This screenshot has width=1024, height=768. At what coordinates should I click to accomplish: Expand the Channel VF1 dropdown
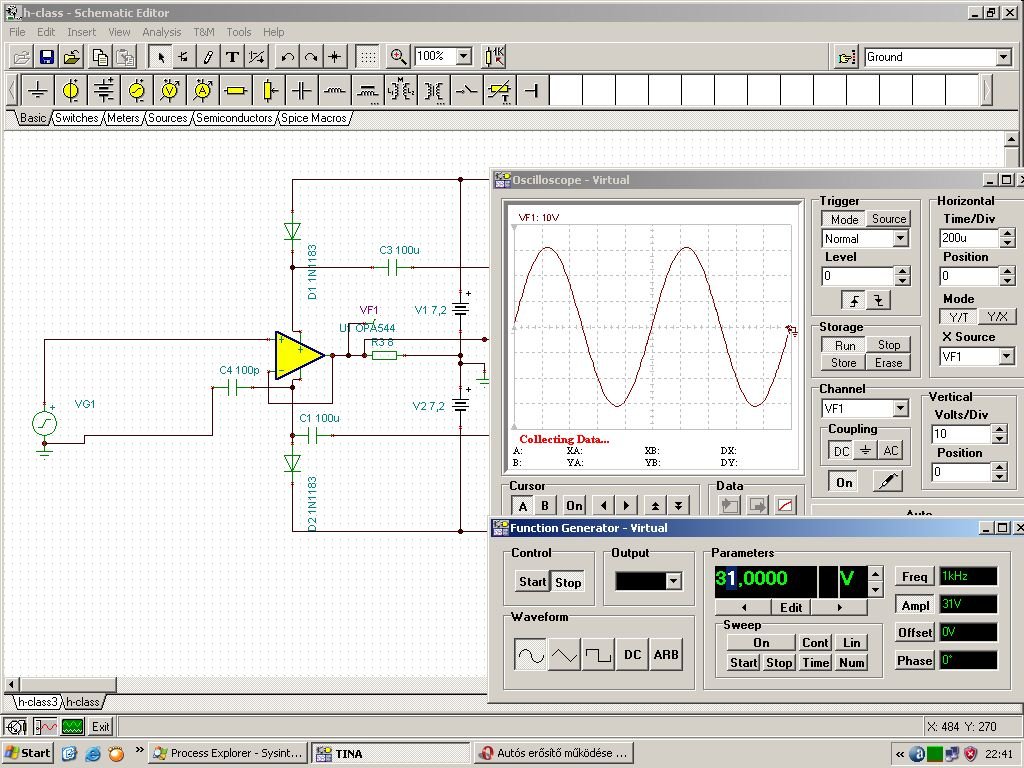(x=900, y=409)
